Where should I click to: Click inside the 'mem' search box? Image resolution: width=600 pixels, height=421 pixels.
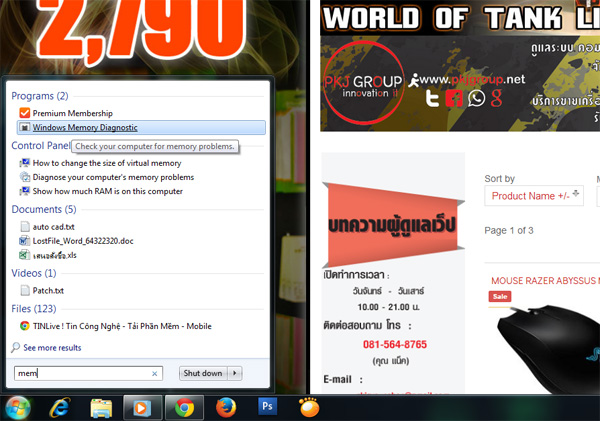click(88, 373)
